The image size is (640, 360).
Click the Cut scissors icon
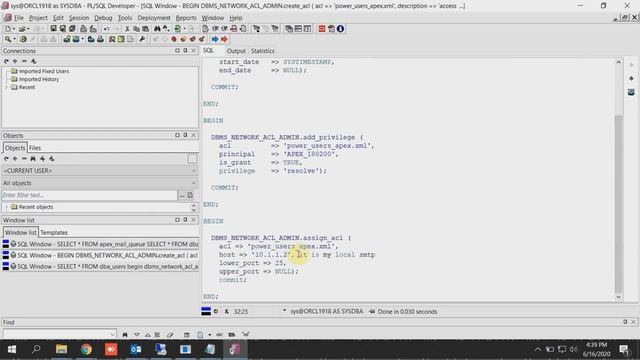(x=127, y=29)
